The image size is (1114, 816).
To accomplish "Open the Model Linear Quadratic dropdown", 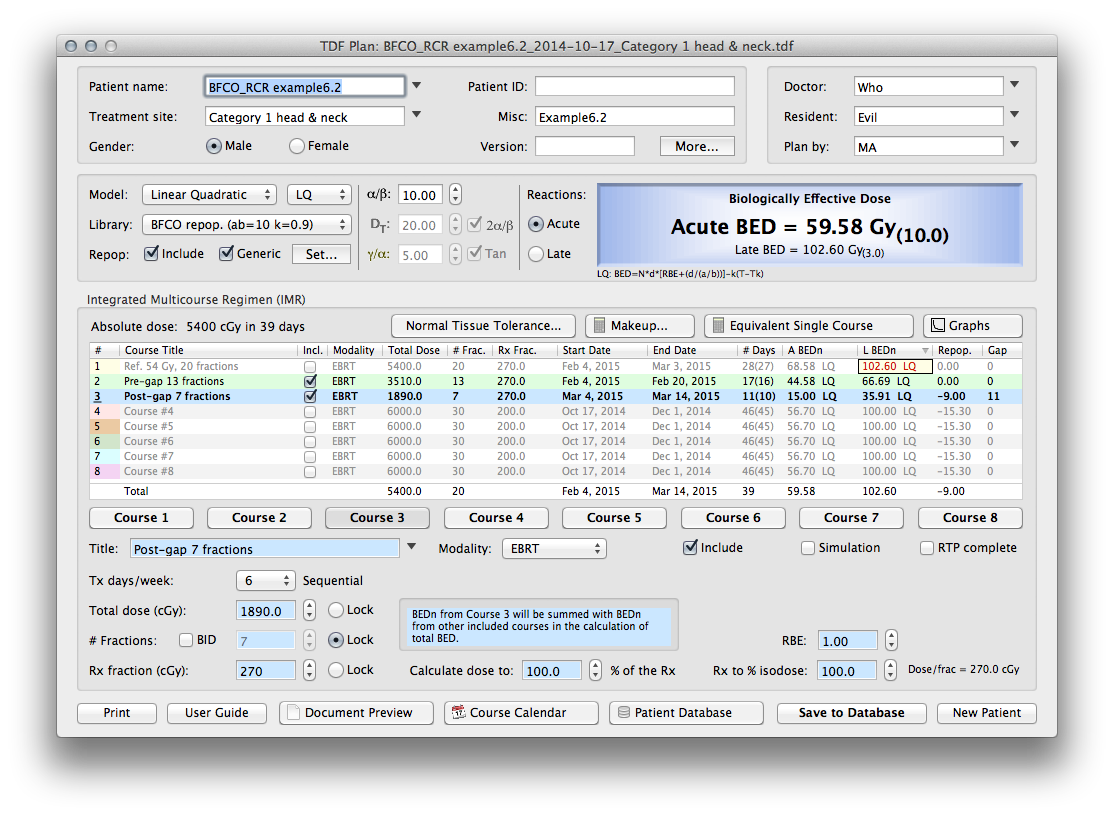I will pyautogui.click(x=209, y=195).
